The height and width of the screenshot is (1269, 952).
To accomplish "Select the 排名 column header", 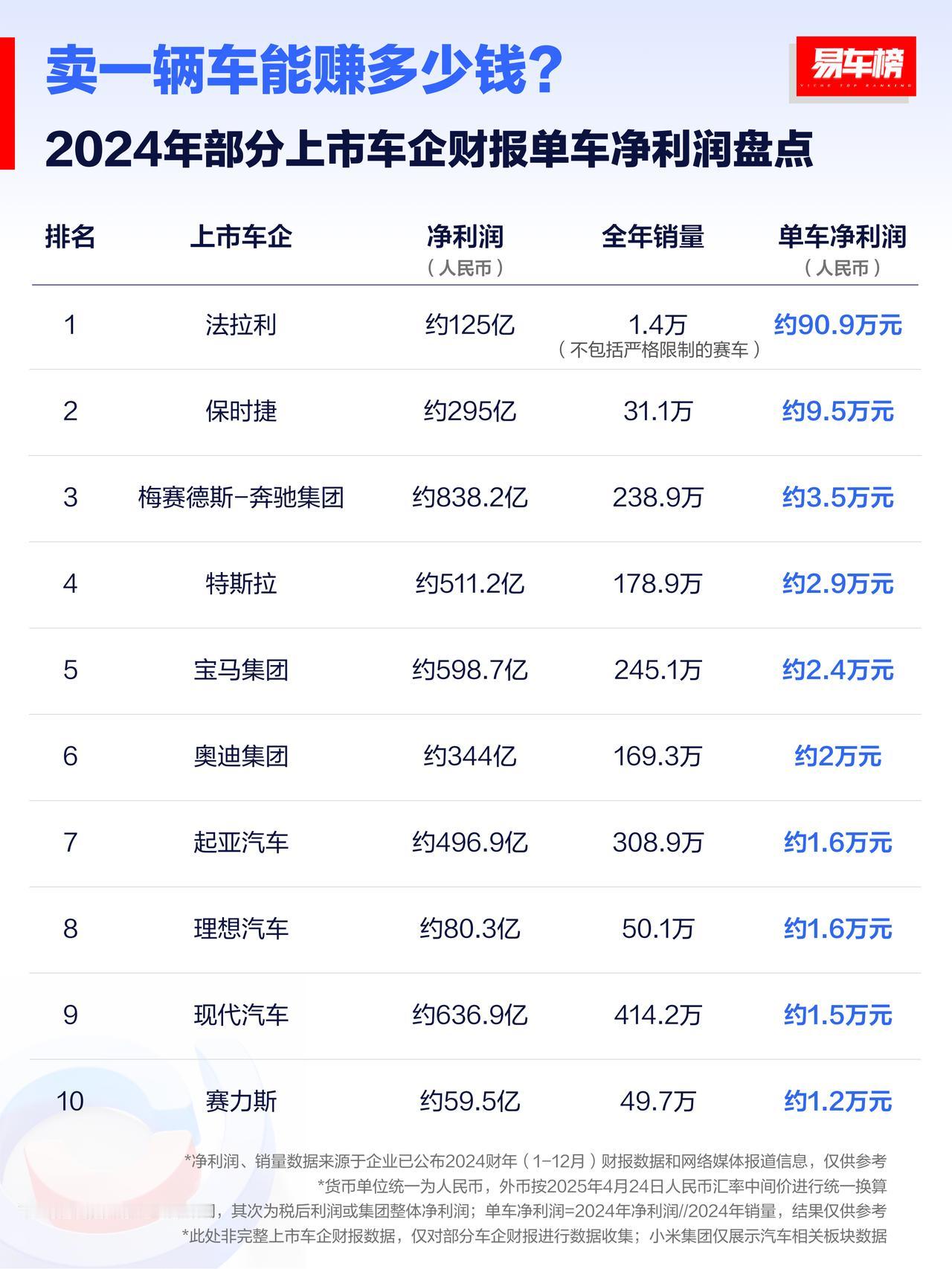I will [70, 237].
